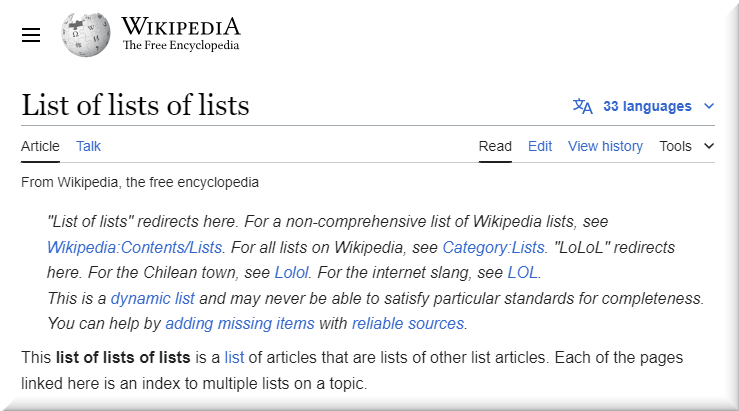Image resolution: width=739 pixels, height=411 pixels.
Task: Click the list link in intro sentence
Action: (x=234, y=357)
